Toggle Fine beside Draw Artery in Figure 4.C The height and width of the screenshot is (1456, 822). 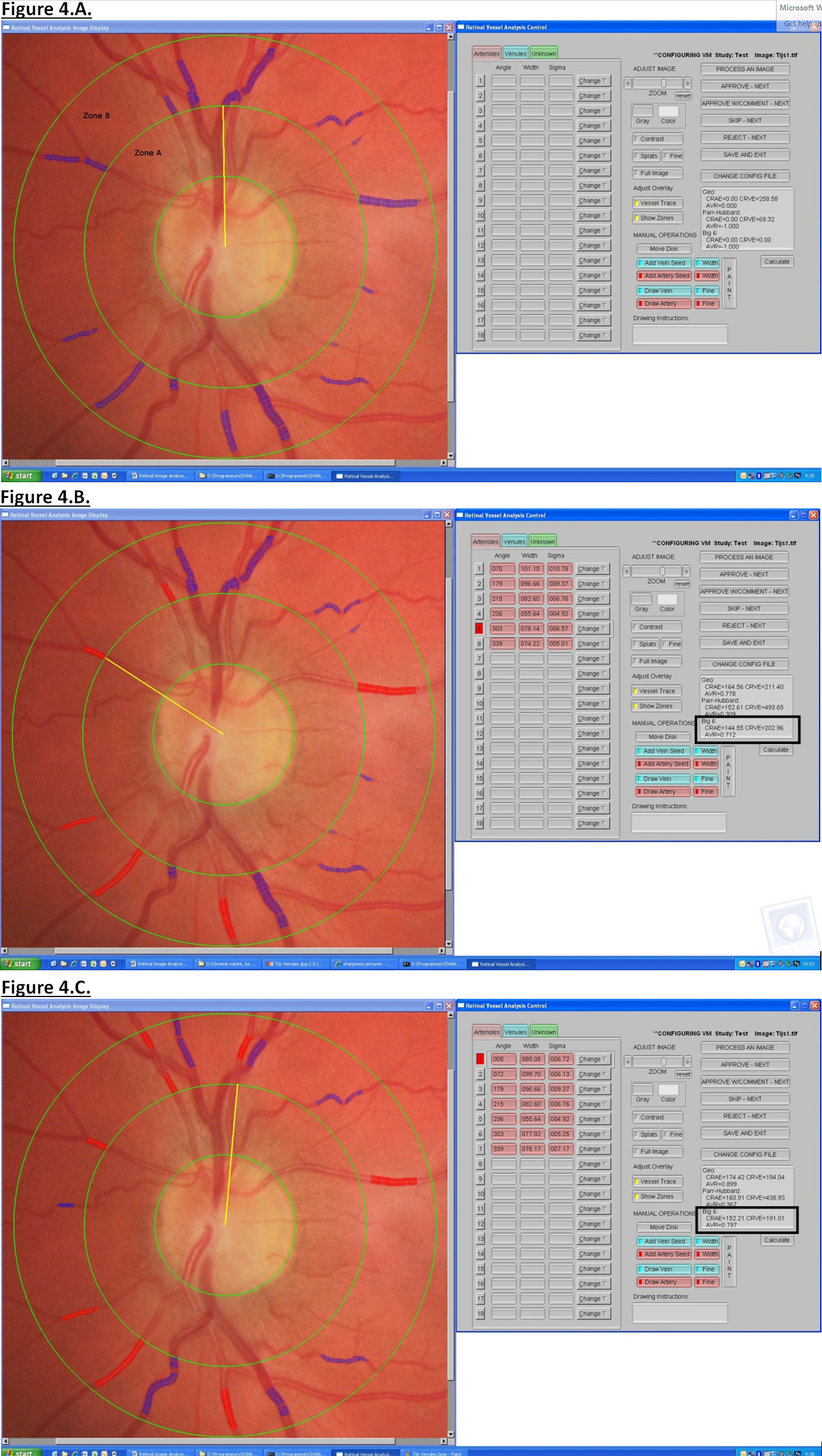click(x=707, y=1282)
